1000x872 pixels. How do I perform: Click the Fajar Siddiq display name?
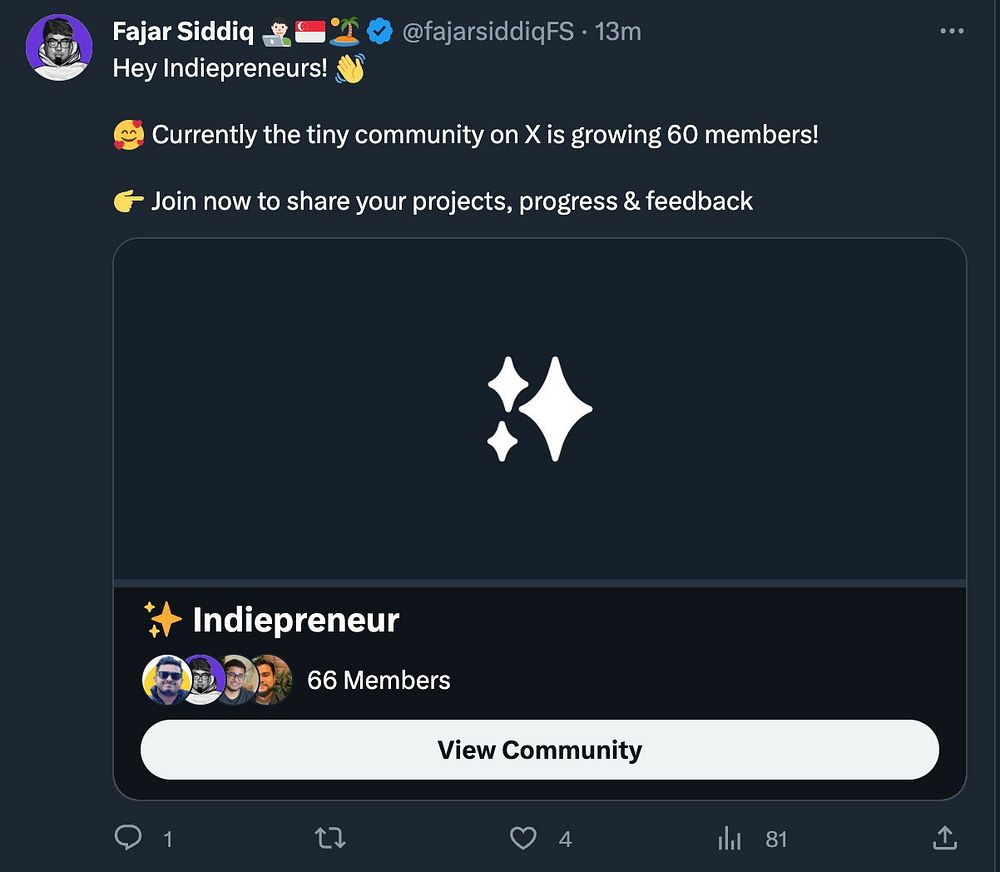pos(182,32)
